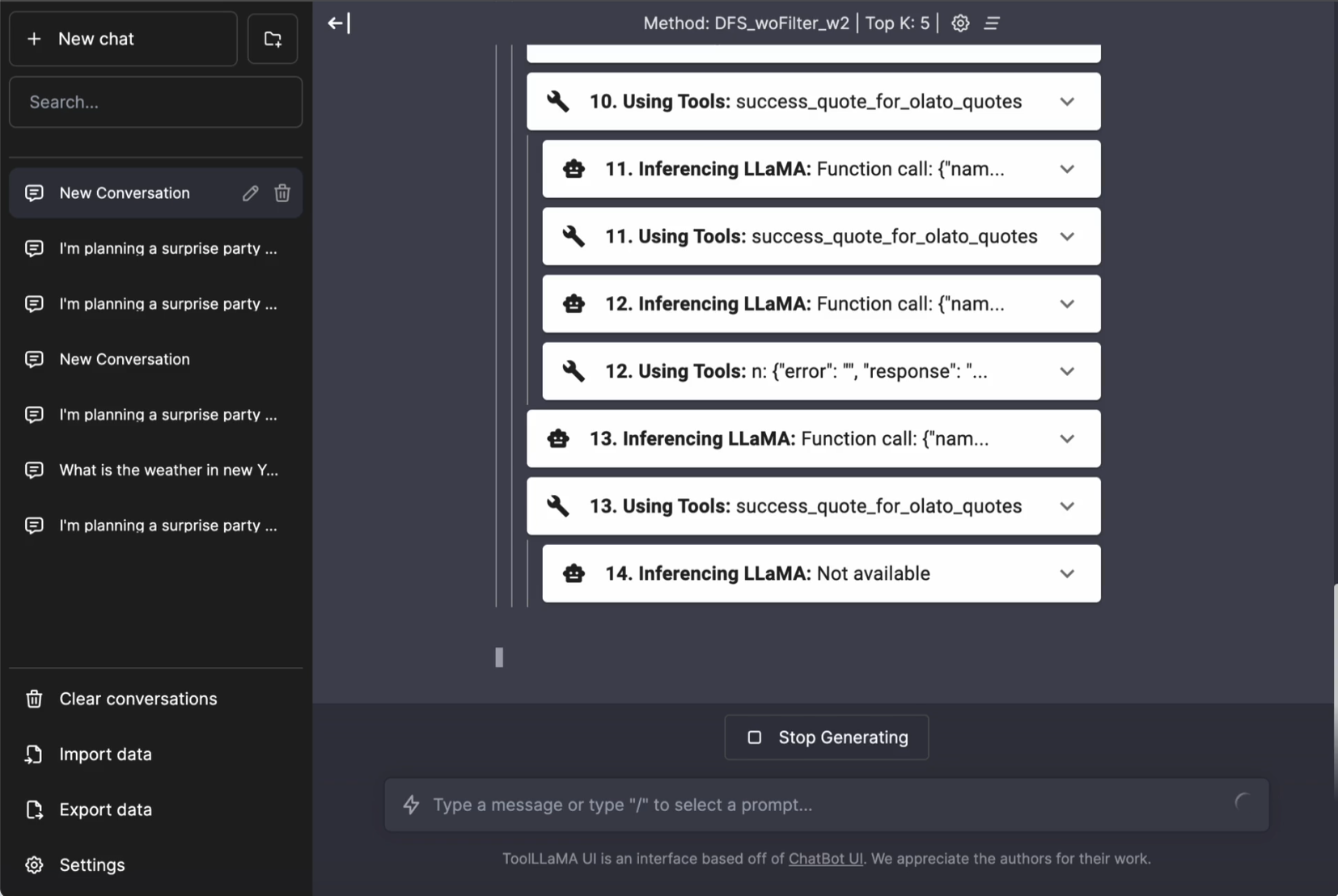Viewport: 1338px width, 896px height.
Task: Rename conversation using pencil icon
Action: pyautogui.click(x=250, y=193)
